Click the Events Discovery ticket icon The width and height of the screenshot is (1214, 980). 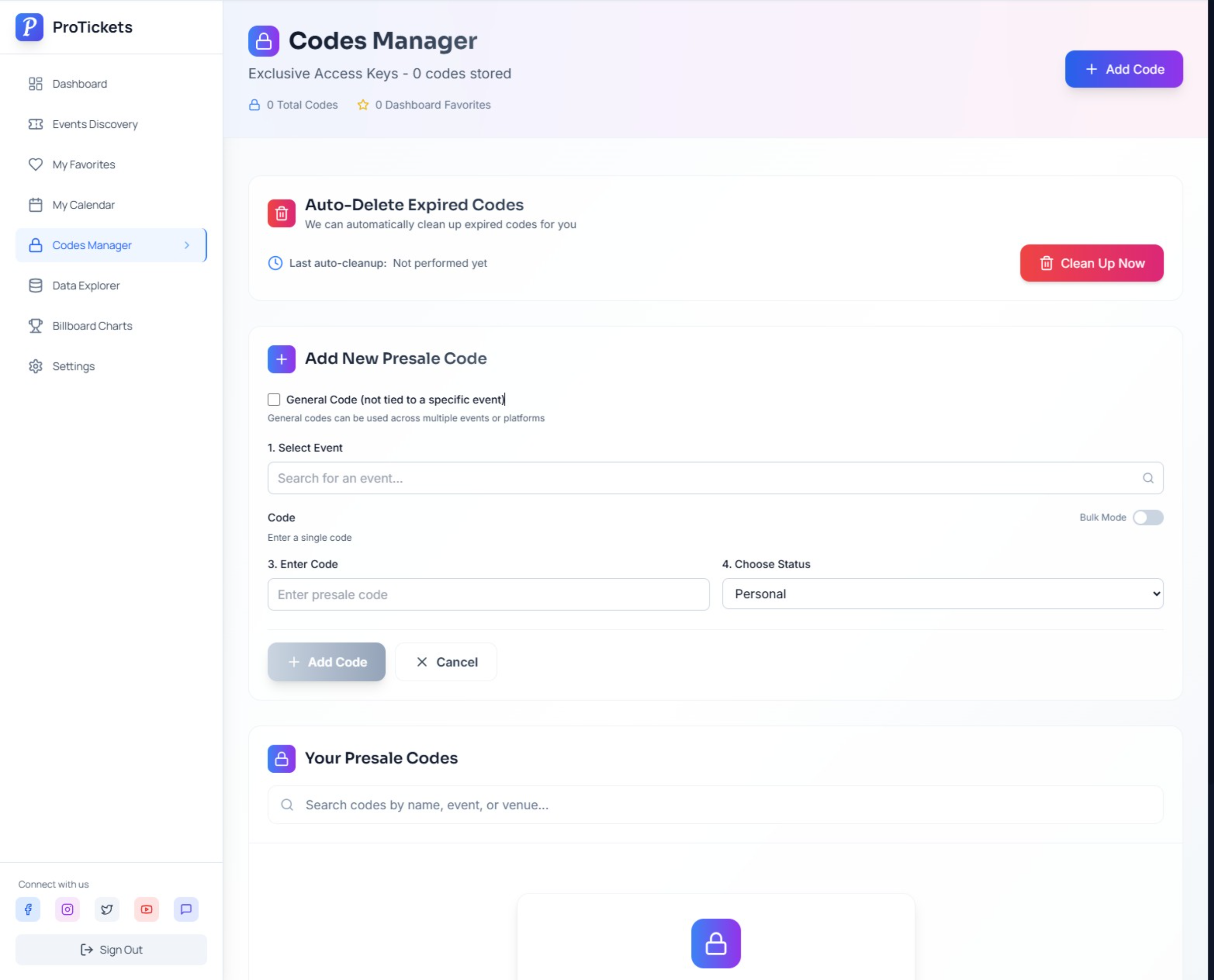tap(36, 124)
